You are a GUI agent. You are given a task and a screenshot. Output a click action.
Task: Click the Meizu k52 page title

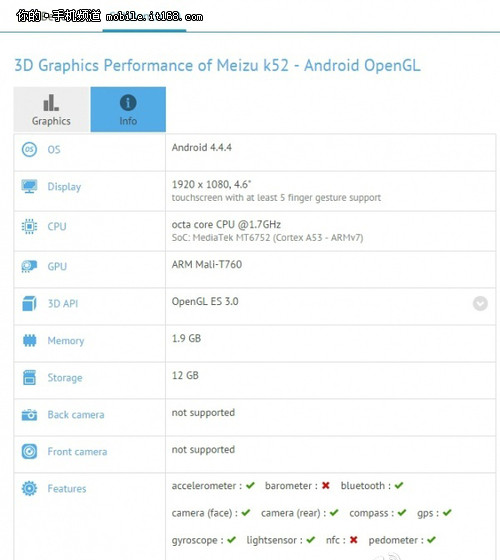(217, 66)
